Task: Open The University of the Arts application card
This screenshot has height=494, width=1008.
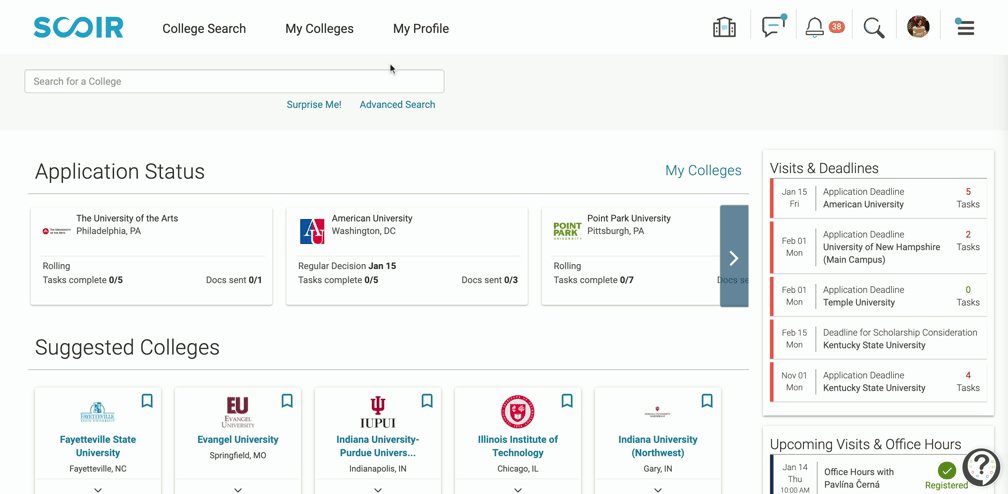Action: coord(152,256)
